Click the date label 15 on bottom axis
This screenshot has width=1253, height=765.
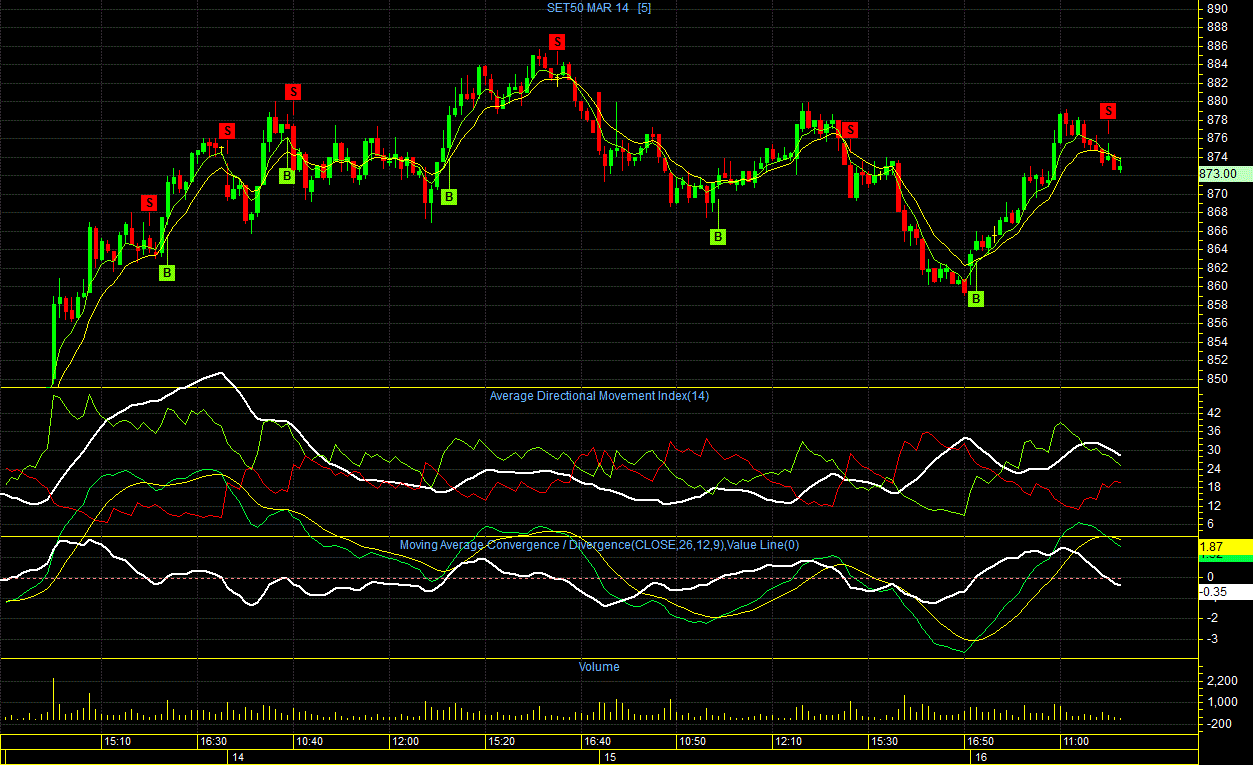pos(608,758)
